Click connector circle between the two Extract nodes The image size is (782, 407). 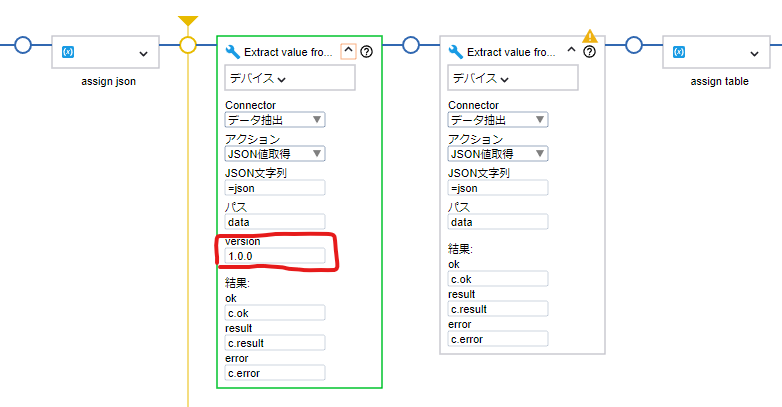pos(410,45)
